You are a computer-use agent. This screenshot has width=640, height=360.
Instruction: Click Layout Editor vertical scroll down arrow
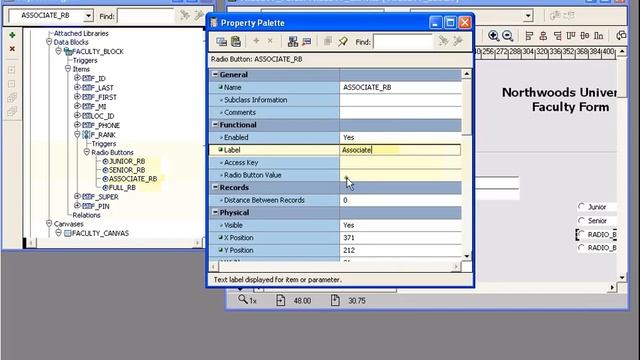(x=622, y=278)
